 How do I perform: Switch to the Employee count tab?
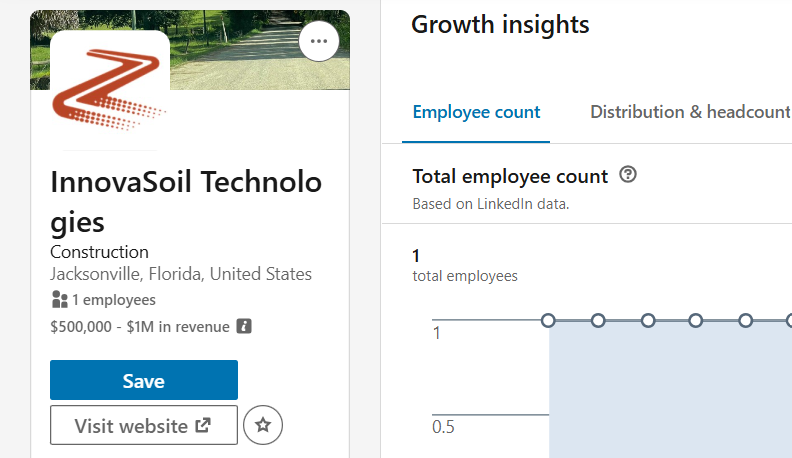coord(476,112)
